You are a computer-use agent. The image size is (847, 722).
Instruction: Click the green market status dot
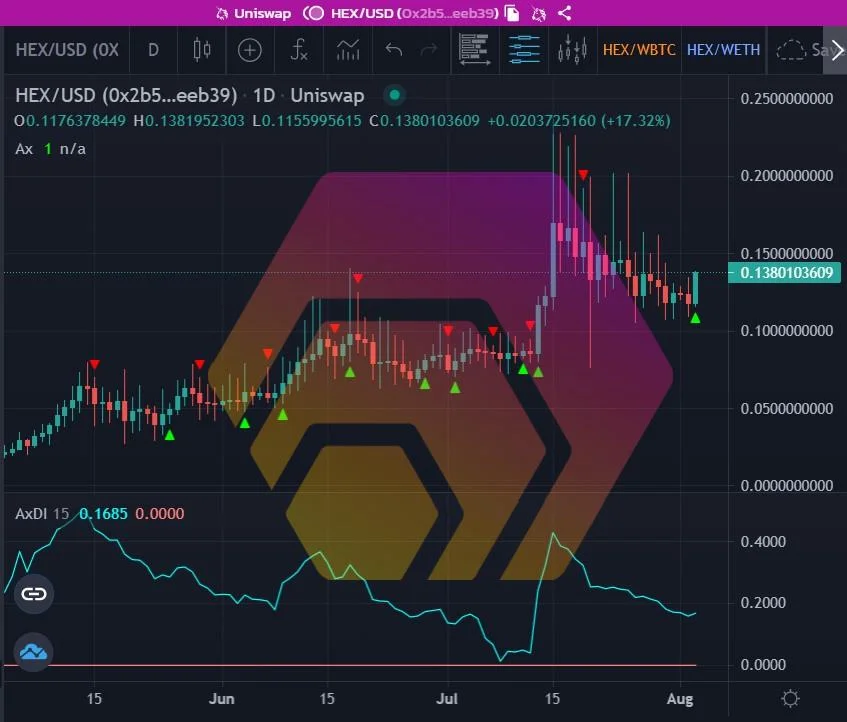pyautogui.click(x=395, y=95)
